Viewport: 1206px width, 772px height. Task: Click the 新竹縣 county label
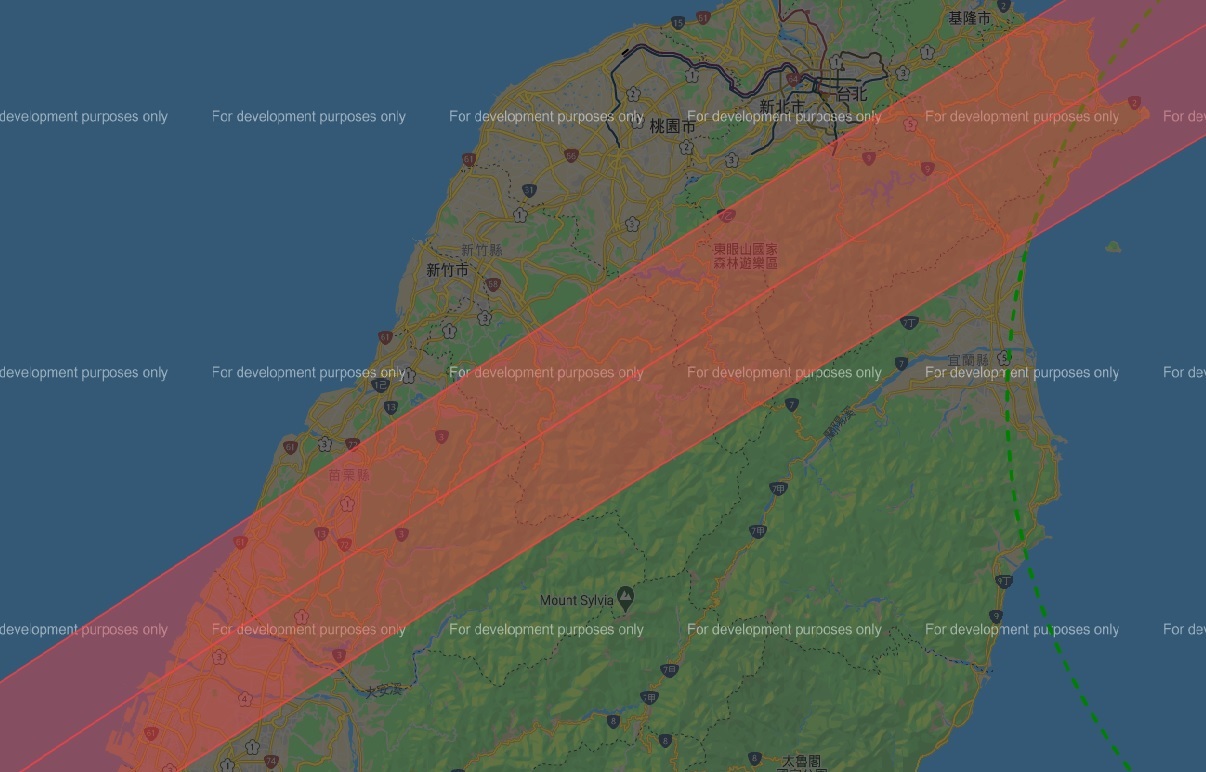pyautogui.click(x=482, y=250)
